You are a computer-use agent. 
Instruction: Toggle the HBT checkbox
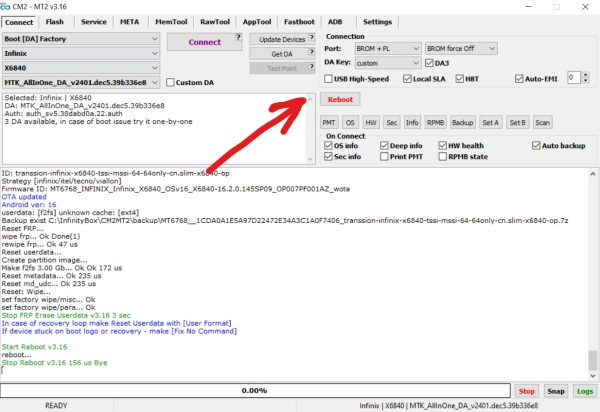(460, 79)
